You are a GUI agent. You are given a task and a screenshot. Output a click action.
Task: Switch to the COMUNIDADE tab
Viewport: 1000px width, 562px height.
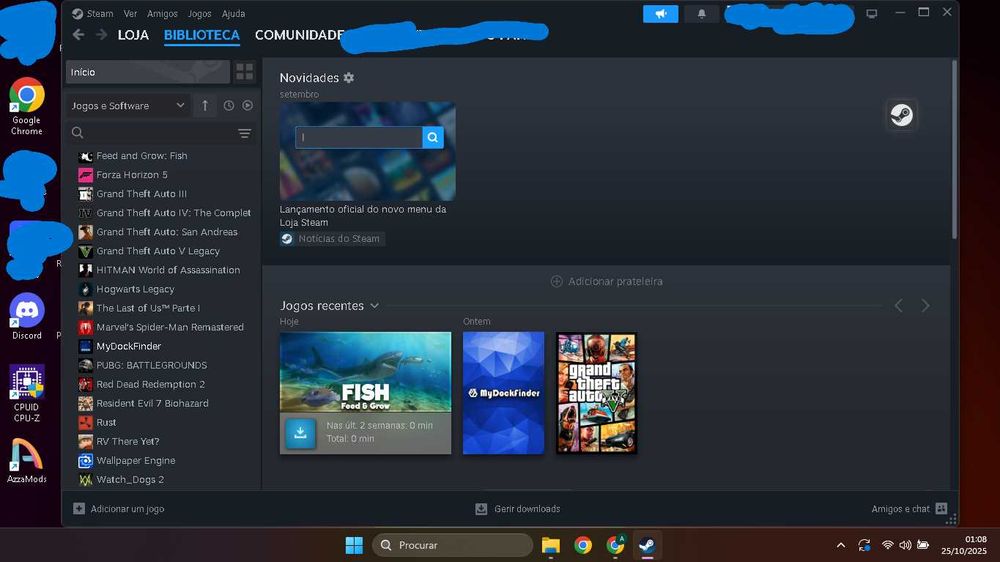pos(298,35)
